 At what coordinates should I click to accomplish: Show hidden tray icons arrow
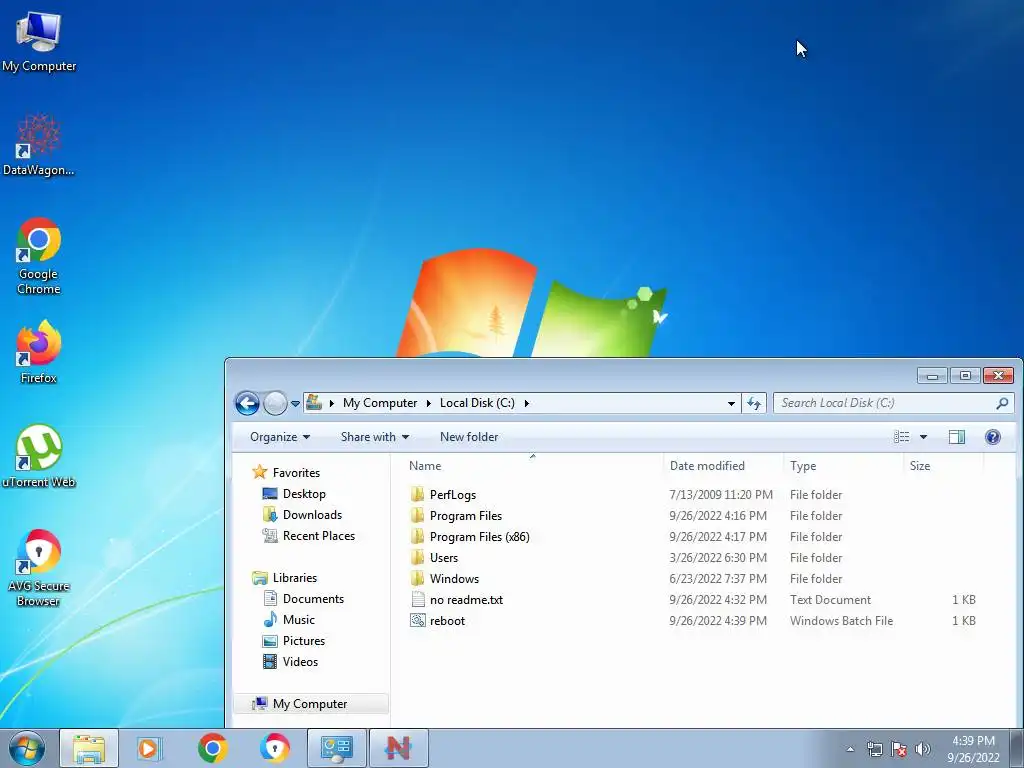point(850,749)
